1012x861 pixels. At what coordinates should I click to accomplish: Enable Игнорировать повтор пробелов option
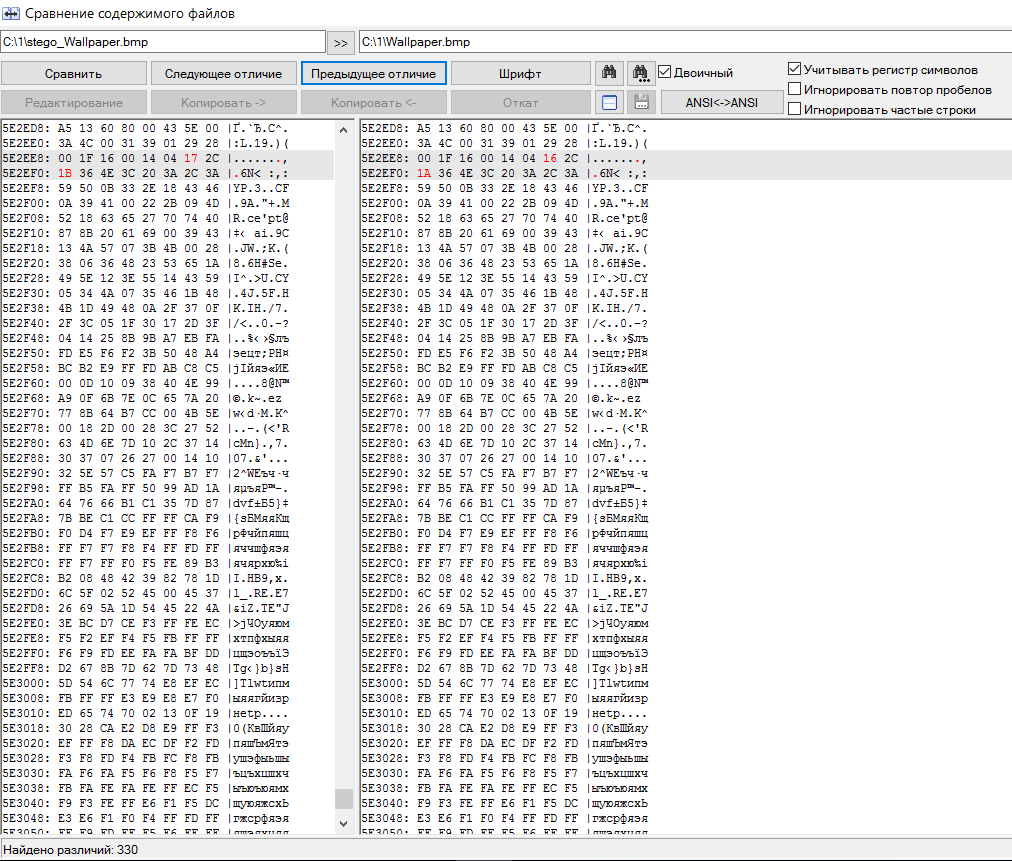[795, 89]
